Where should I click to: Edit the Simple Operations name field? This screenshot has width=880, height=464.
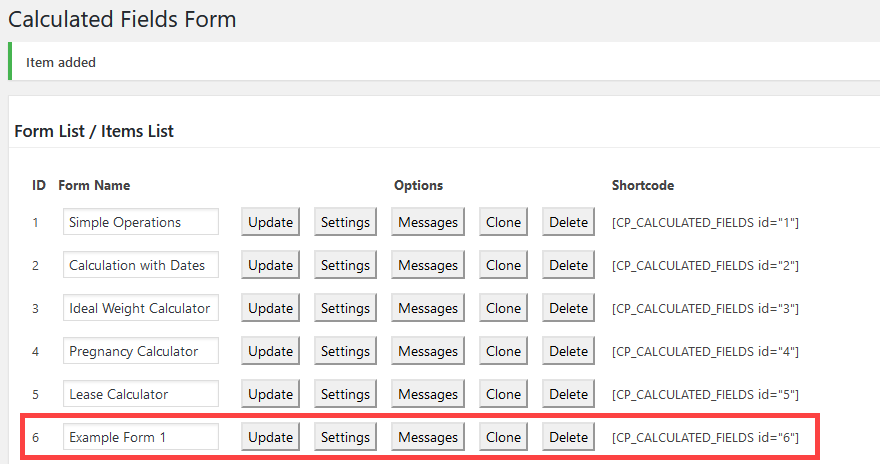point(140,222)
